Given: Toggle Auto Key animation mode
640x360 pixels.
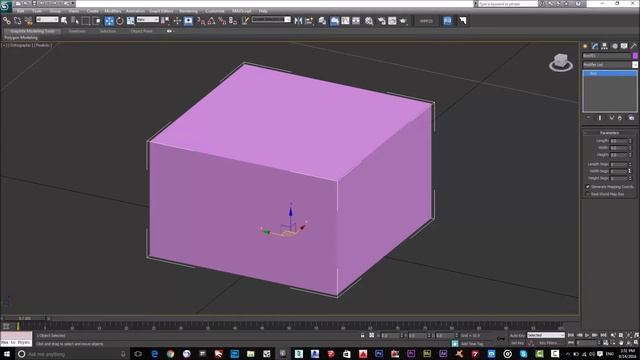Looking at the screenshot, I should pos(517,336).
